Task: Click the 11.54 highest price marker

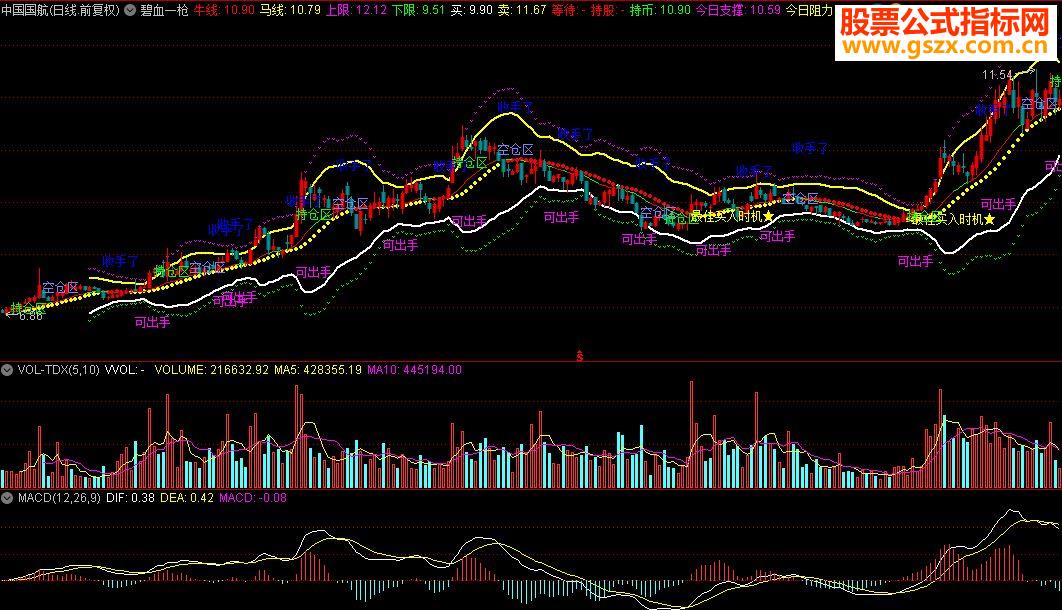Action: 997,75
